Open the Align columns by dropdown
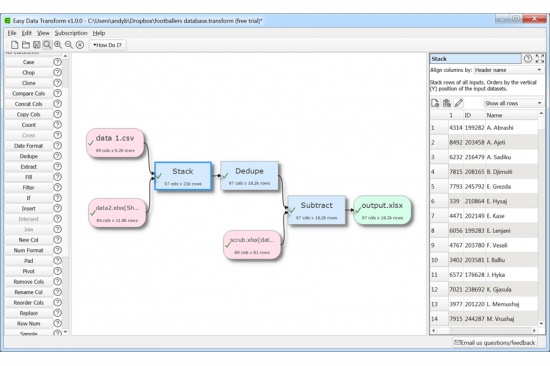Viewport: 550px width, 366px height. (508, 70)
